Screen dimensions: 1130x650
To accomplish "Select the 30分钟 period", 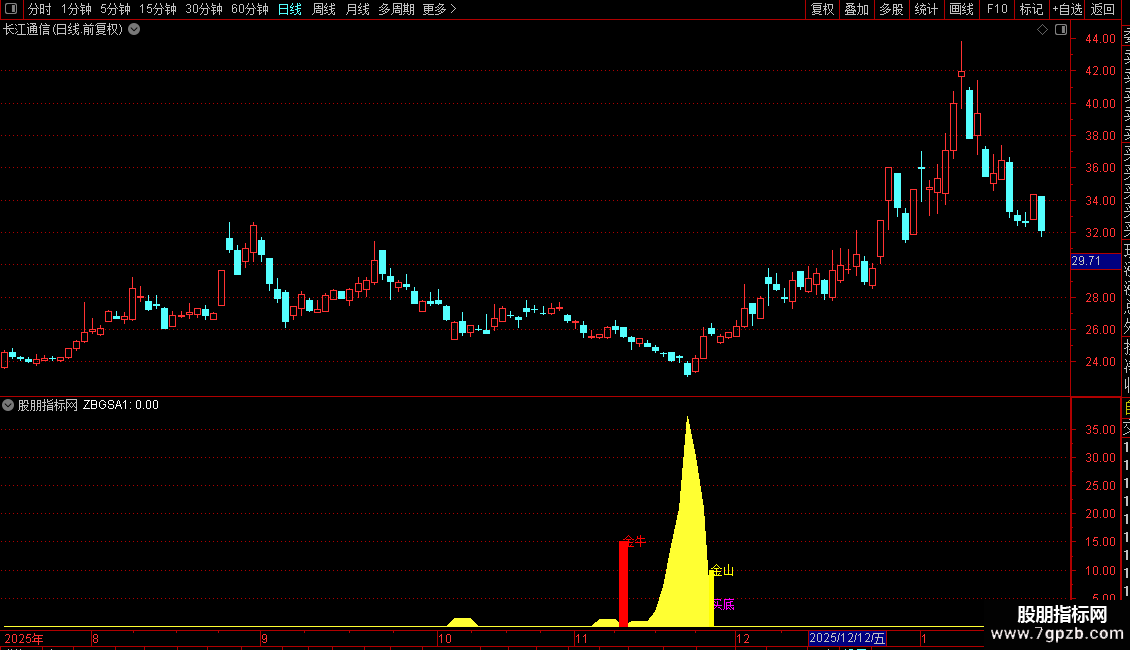I will point(204,9).
